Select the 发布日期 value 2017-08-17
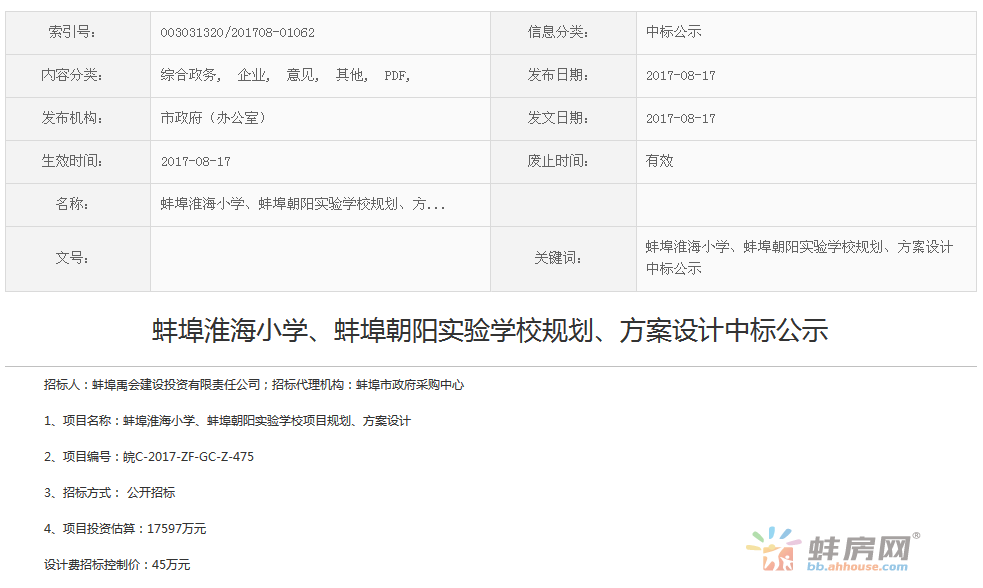The image size is (983, 588). [x=681, y=76]
